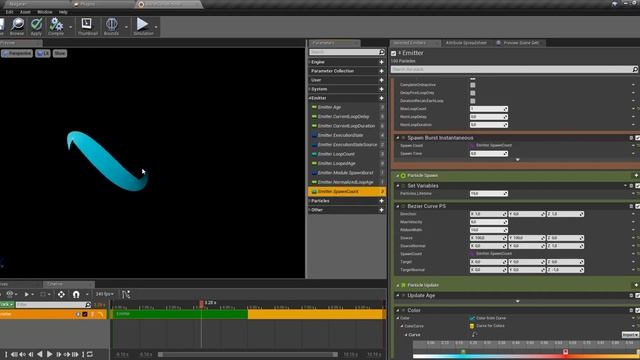Toggle the DelayFirstLoopOnly checkbox
The height and width of the screenshot is (360, 640).
pyautogui.click(x=473, y=93)
